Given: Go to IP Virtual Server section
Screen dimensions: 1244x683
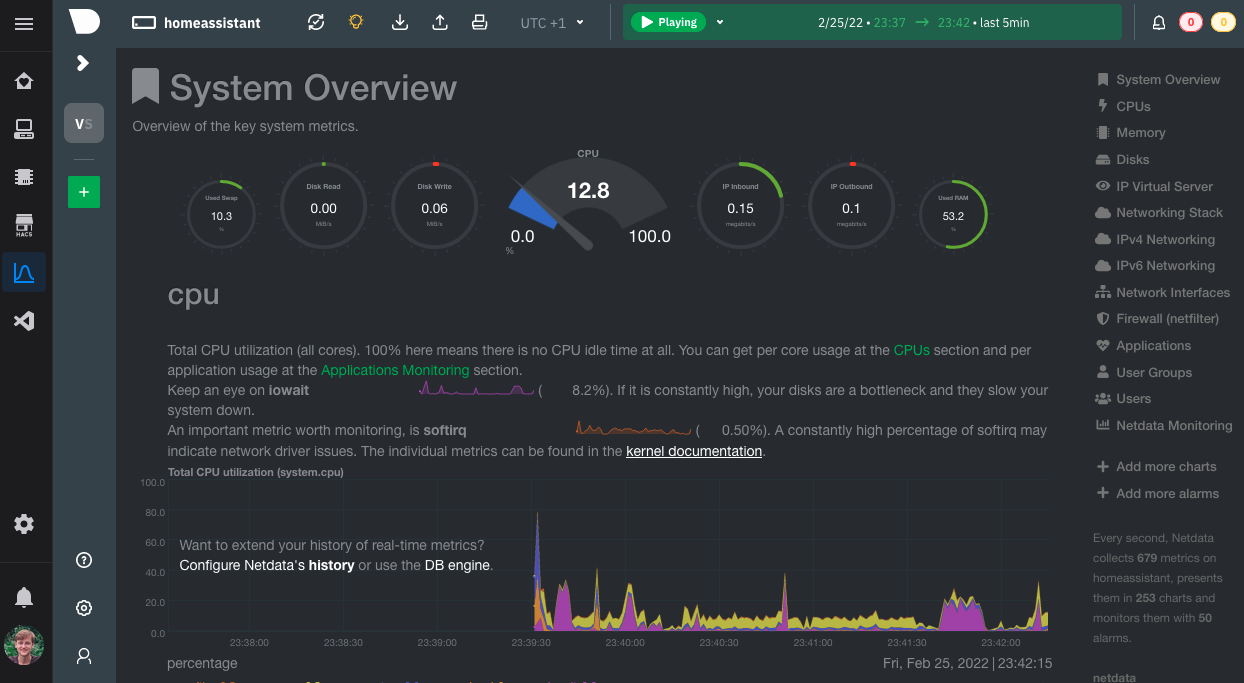Looking at the screenshot, I should (x=1154, y=186).
